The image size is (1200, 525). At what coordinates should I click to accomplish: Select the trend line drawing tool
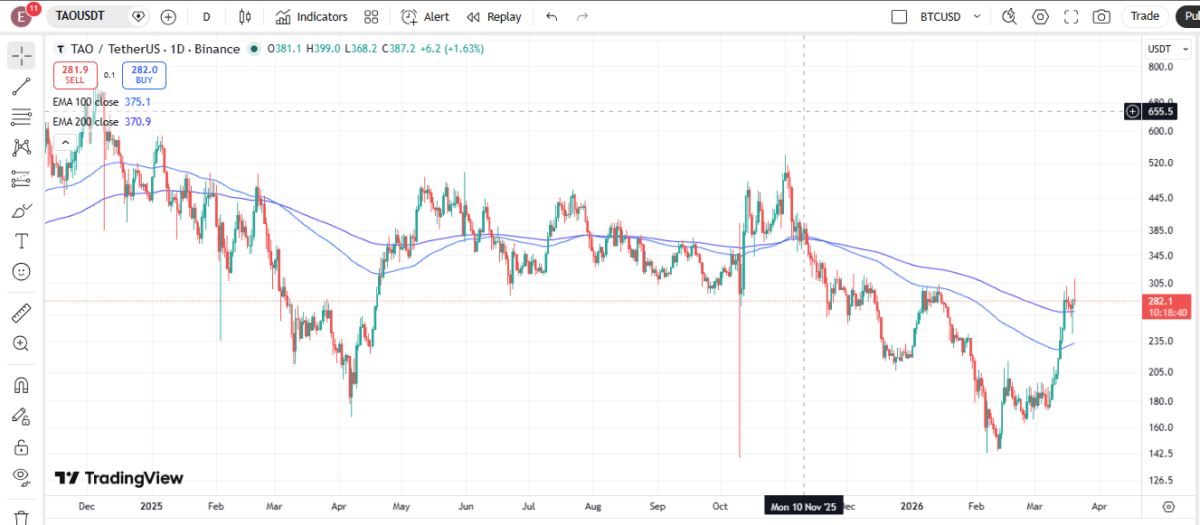[x=21, y=87]
